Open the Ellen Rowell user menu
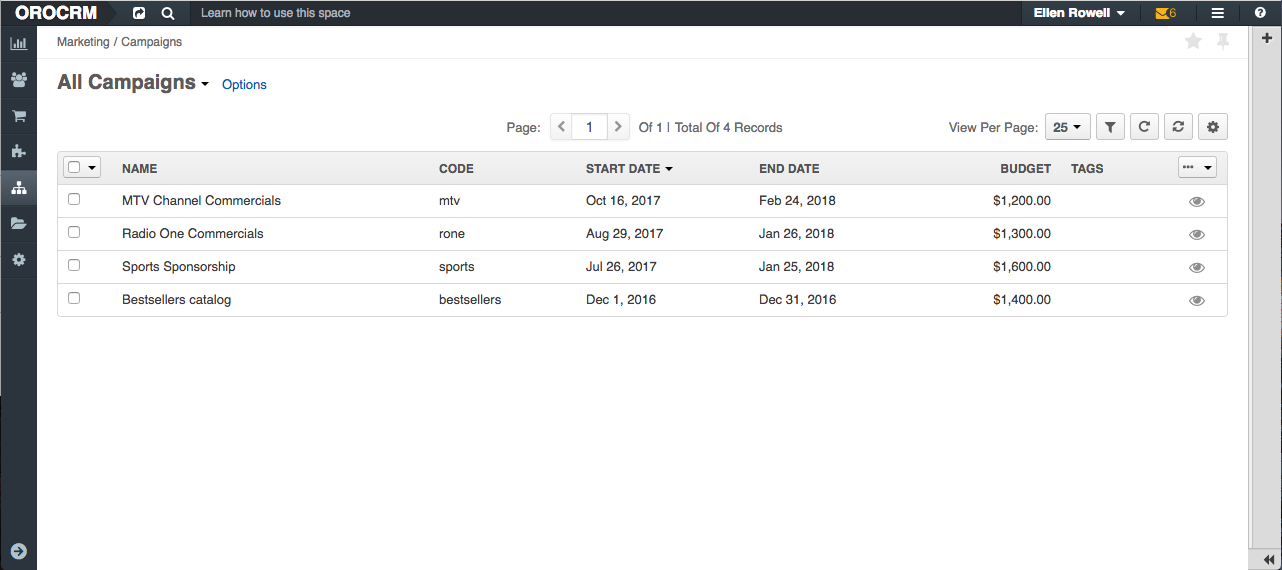1282x570 pixels. coord(1079,13)
